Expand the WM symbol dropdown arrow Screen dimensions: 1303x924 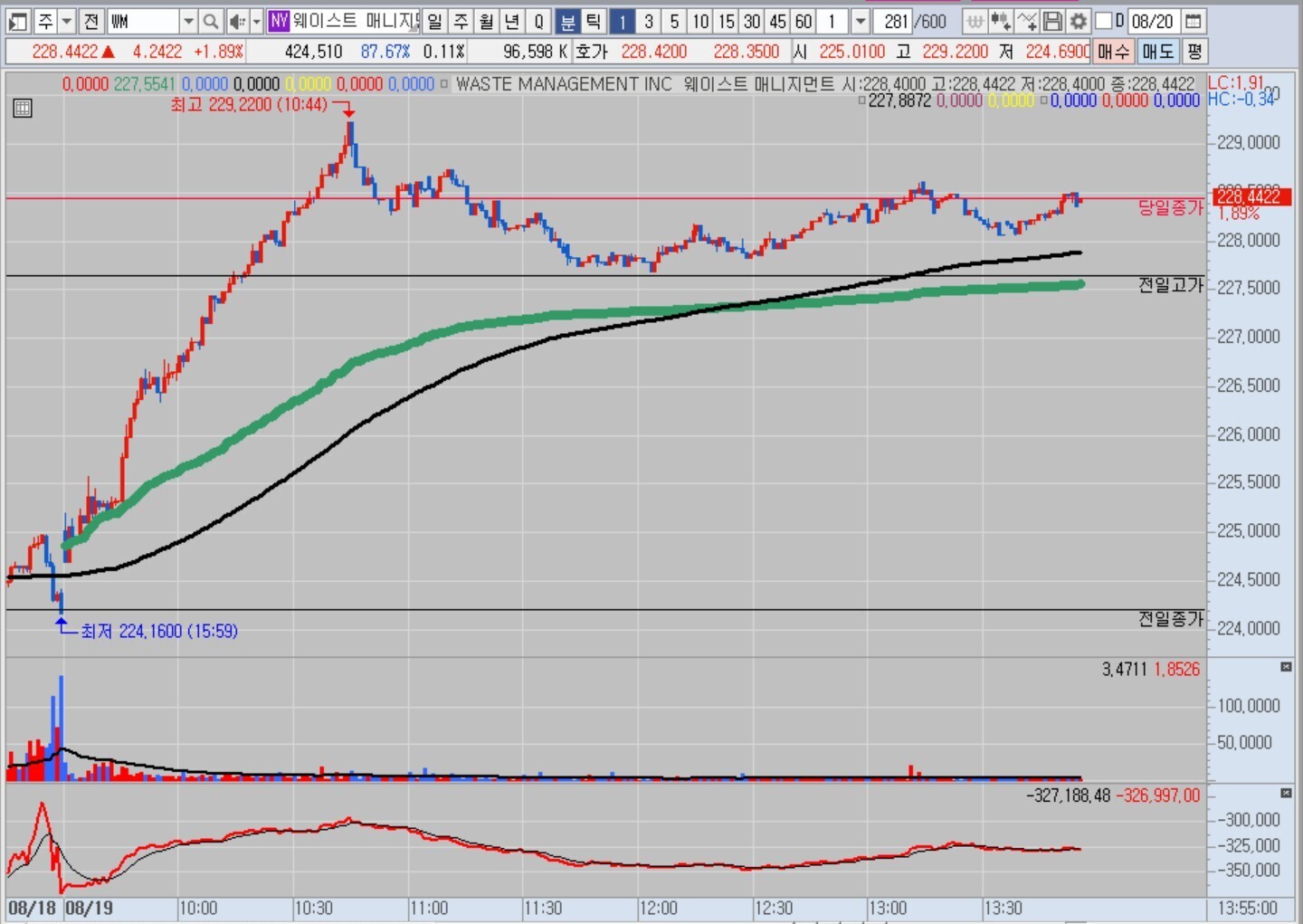point(188,21)
